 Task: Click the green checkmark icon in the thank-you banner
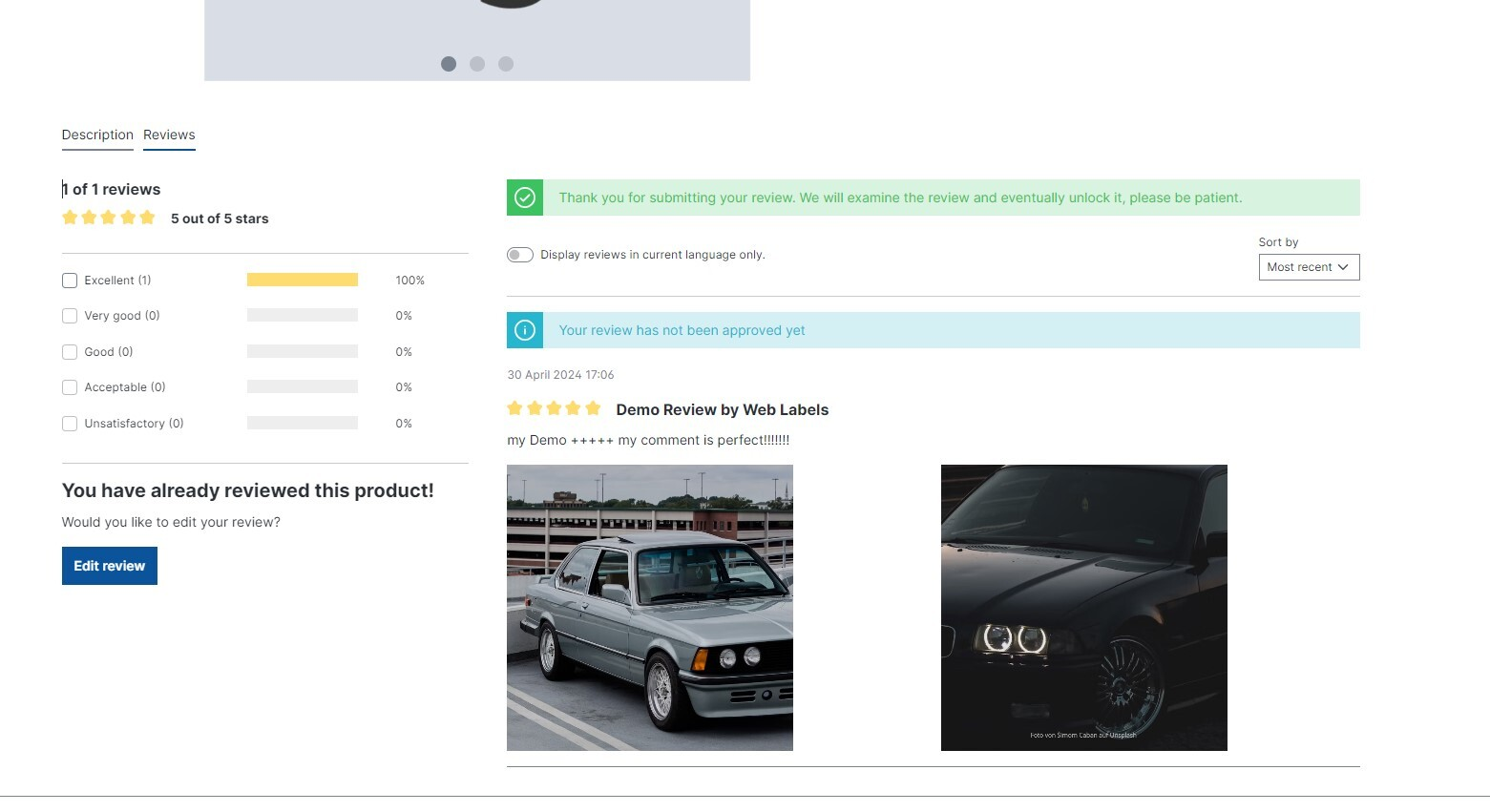coord(524,198)
